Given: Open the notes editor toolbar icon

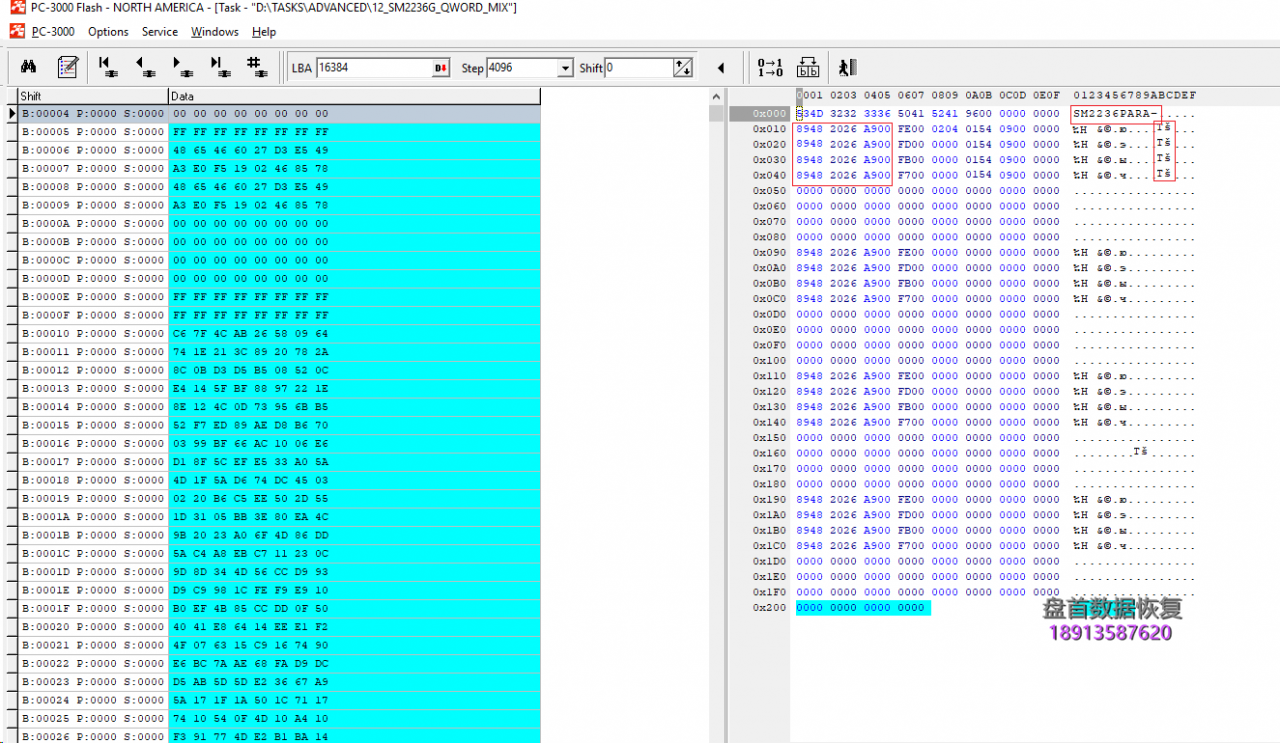Looking at the screenshot, I should 67,67.
